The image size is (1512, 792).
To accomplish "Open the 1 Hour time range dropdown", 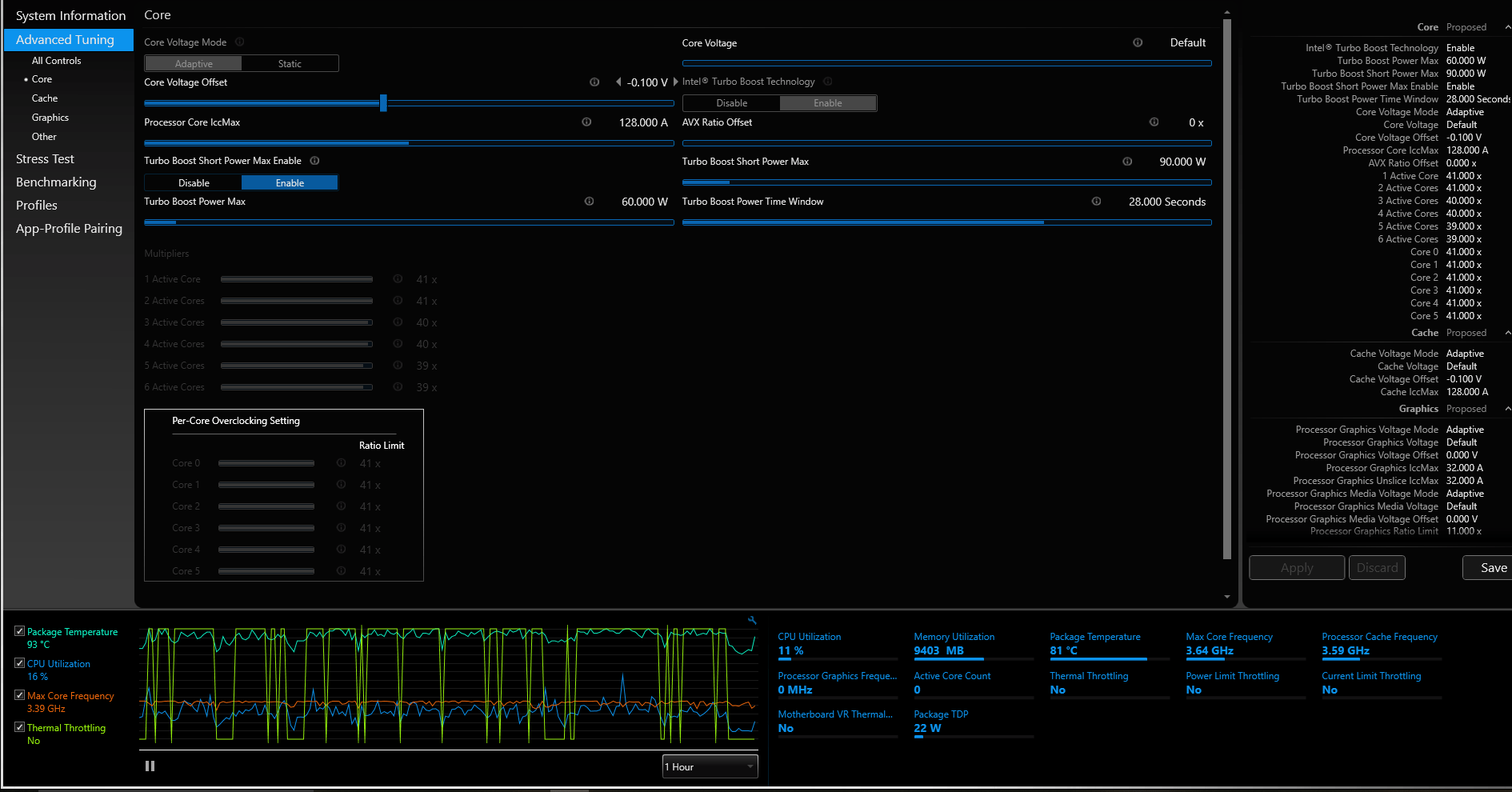I will tap(710, 766).
